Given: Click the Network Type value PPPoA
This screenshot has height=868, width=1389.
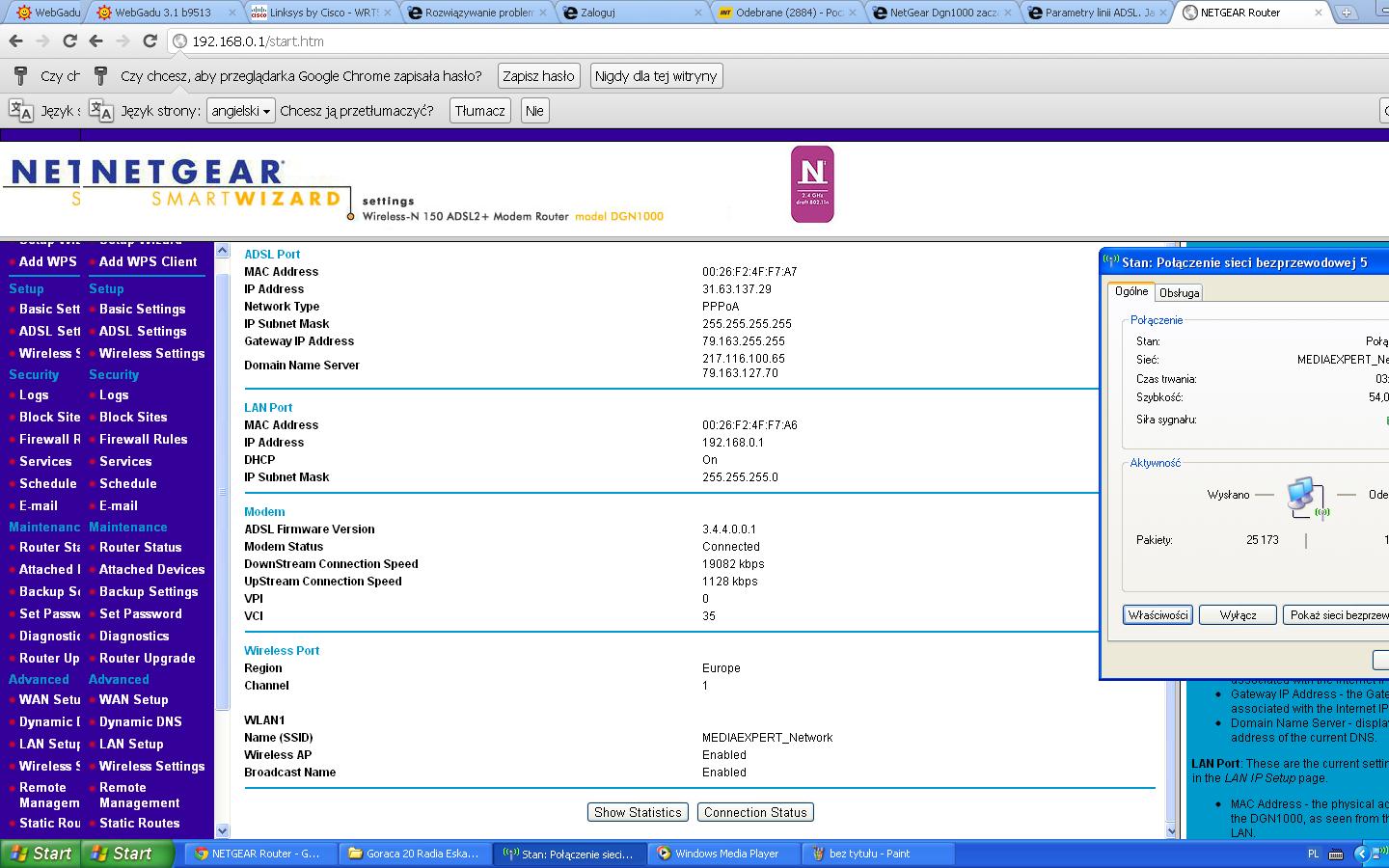Looking at the screenshot, I should coord(721,307).
